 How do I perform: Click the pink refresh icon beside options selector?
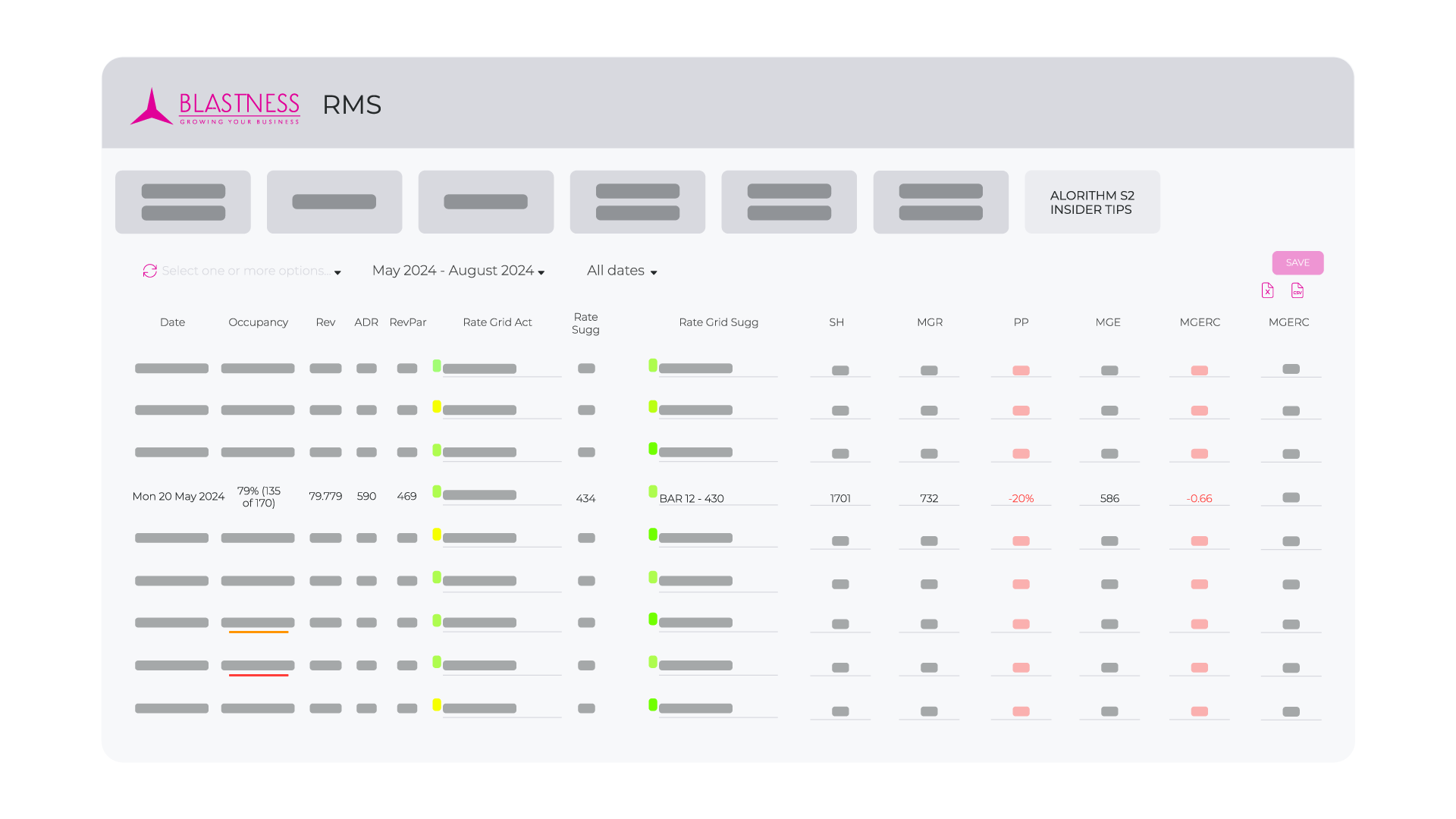149,271
